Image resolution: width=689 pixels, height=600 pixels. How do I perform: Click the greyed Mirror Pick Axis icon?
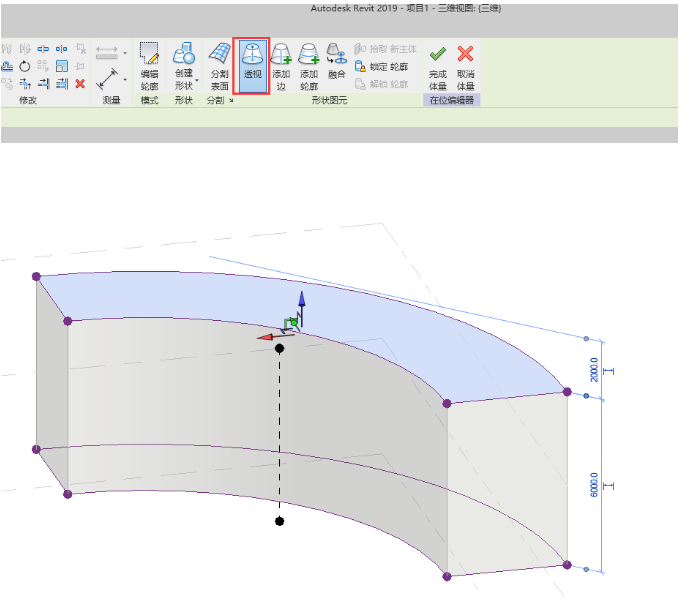click(x=7, y=49)
